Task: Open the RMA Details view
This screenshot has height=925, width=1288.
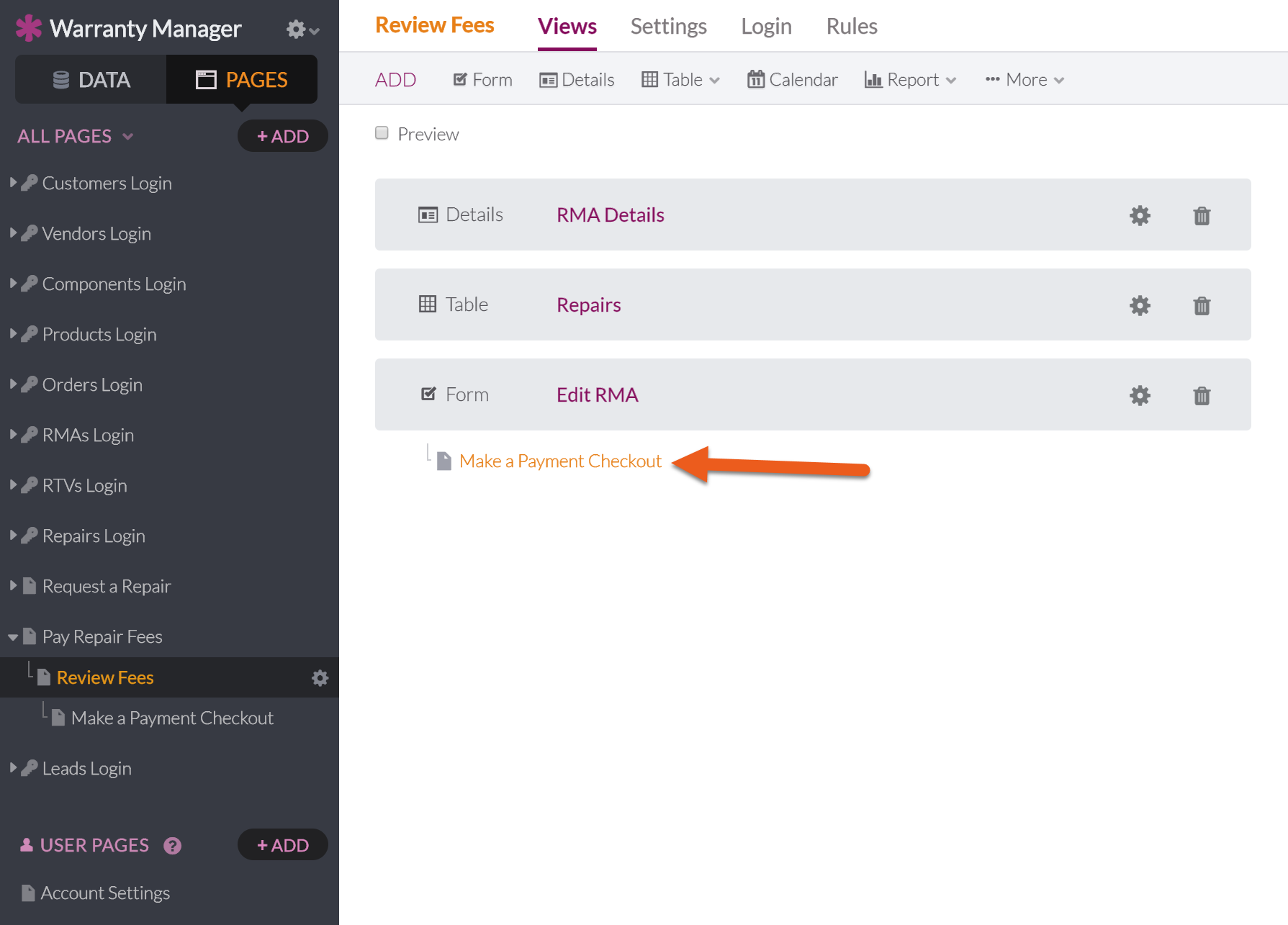Action: click(x=611, y=215)
